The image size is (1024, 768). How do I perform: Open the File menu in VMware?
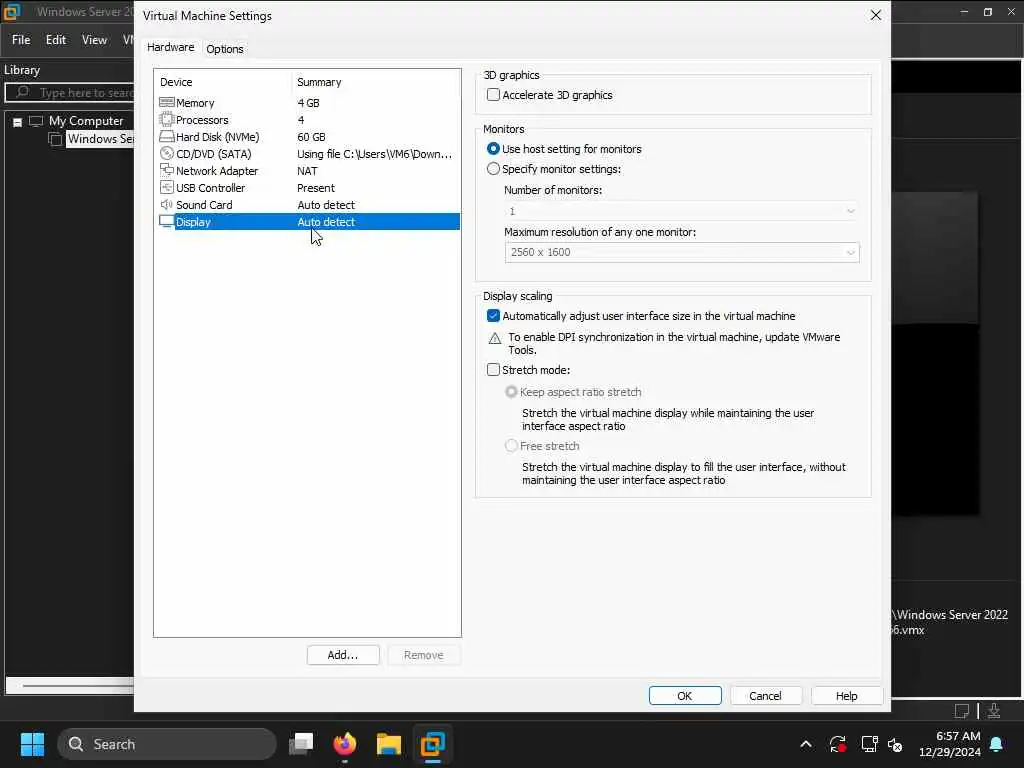pos(21,40)
